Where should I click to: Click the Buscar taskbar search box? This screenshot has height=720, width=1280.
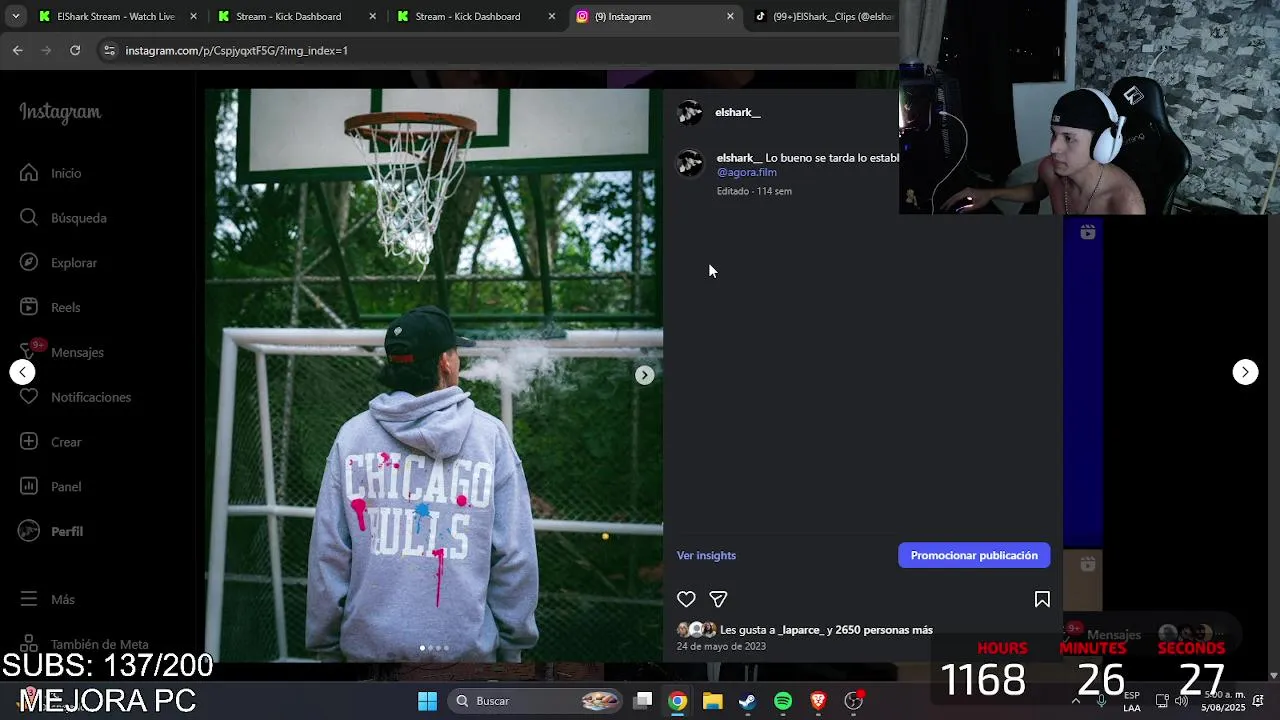[536, 701]
